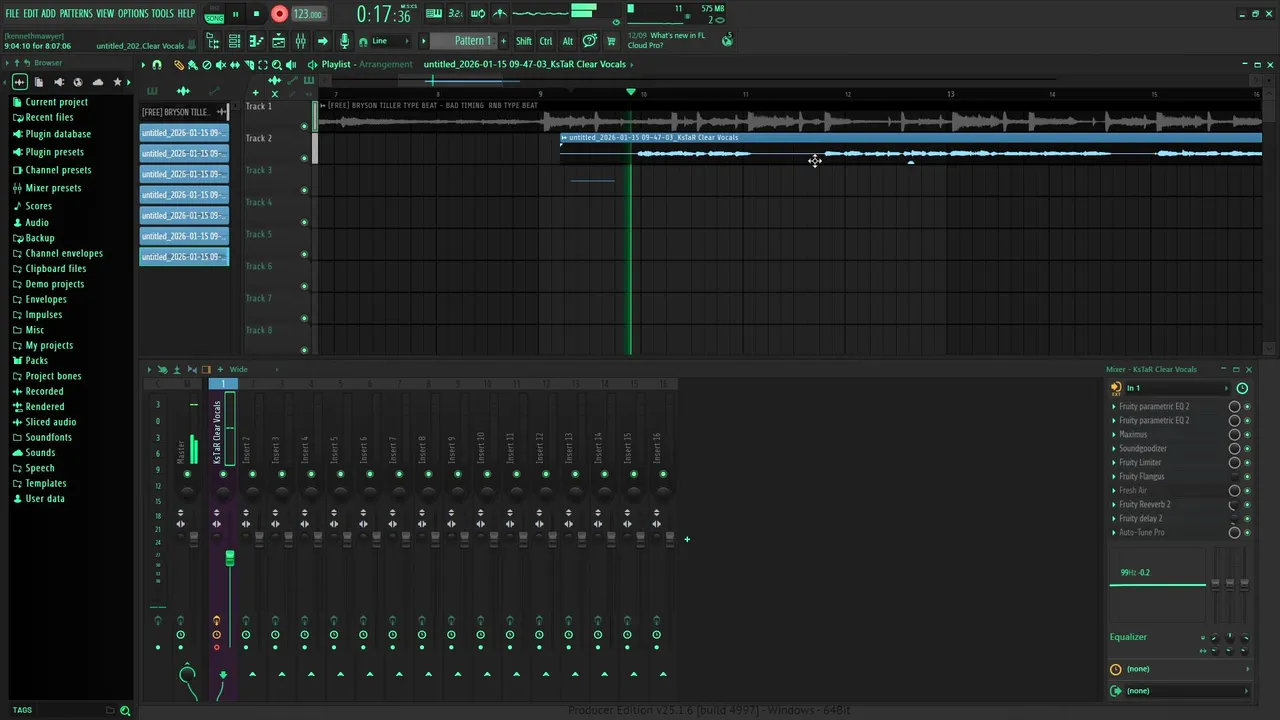The image size is (1280, 720).
Task: Select the playlist mute tool
Action: (x=221, y=64)
